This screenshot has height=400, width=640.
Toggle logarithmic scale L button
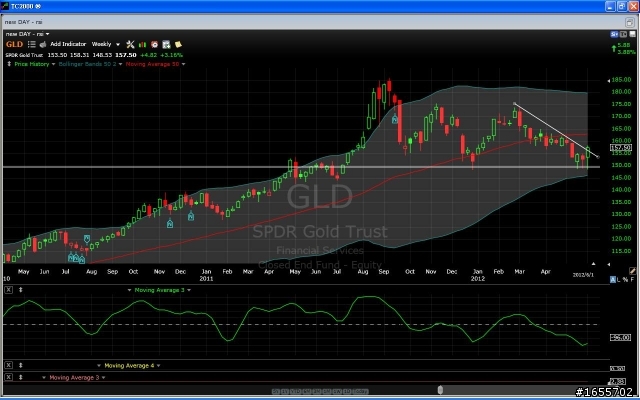click(619, 280)
